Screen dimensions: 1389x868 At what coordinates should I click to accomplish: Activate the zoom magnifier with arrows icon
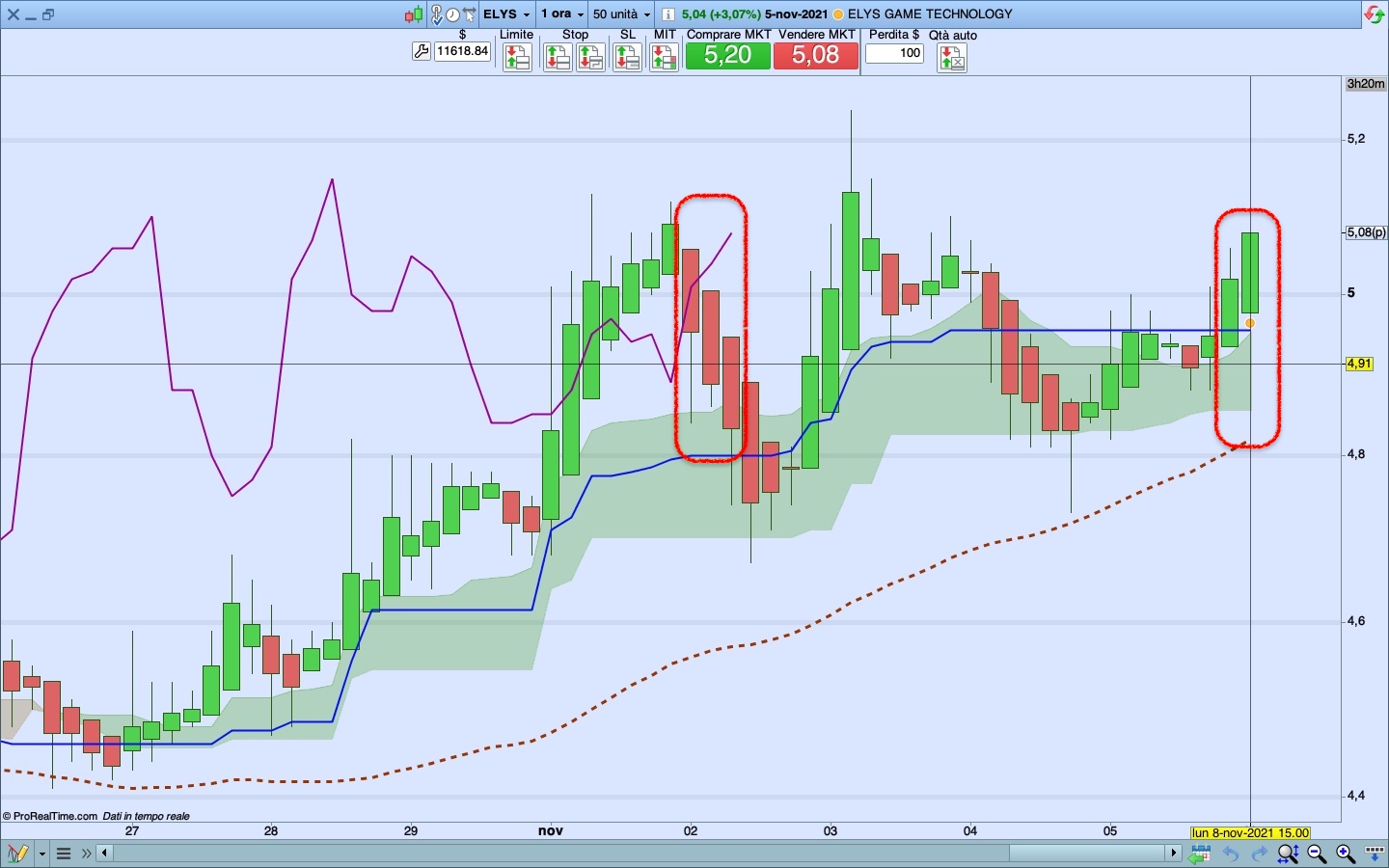tap(1288, 854)
